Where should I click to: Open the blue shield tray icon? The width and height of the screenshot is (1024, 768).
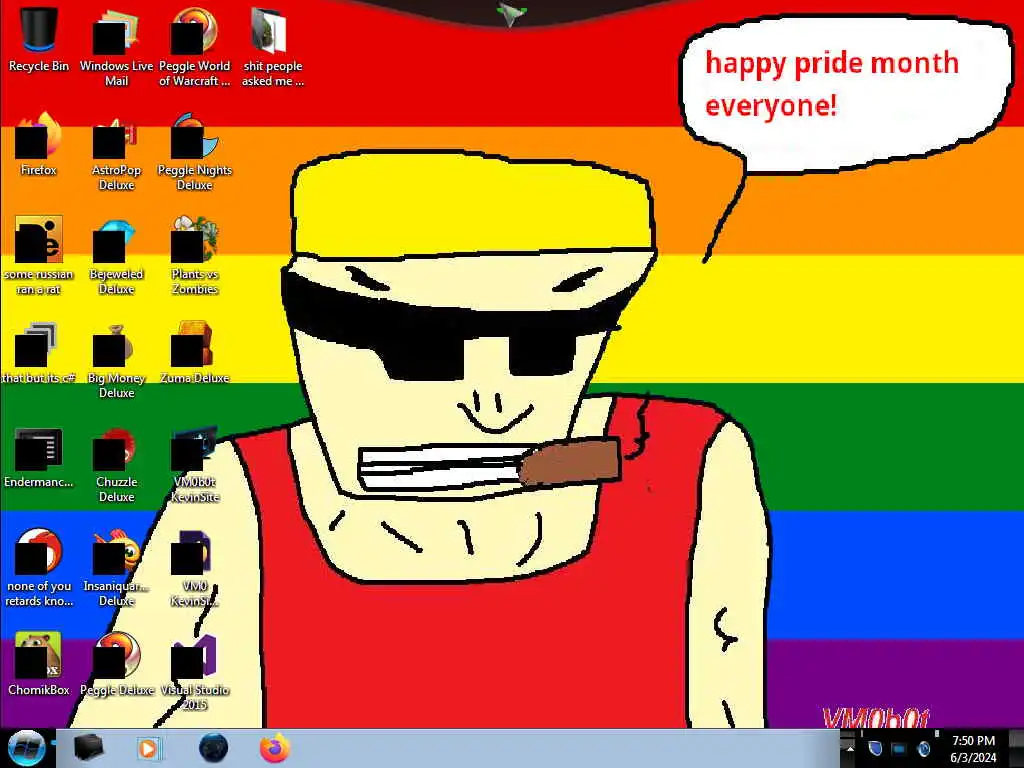tap(876, 748)
